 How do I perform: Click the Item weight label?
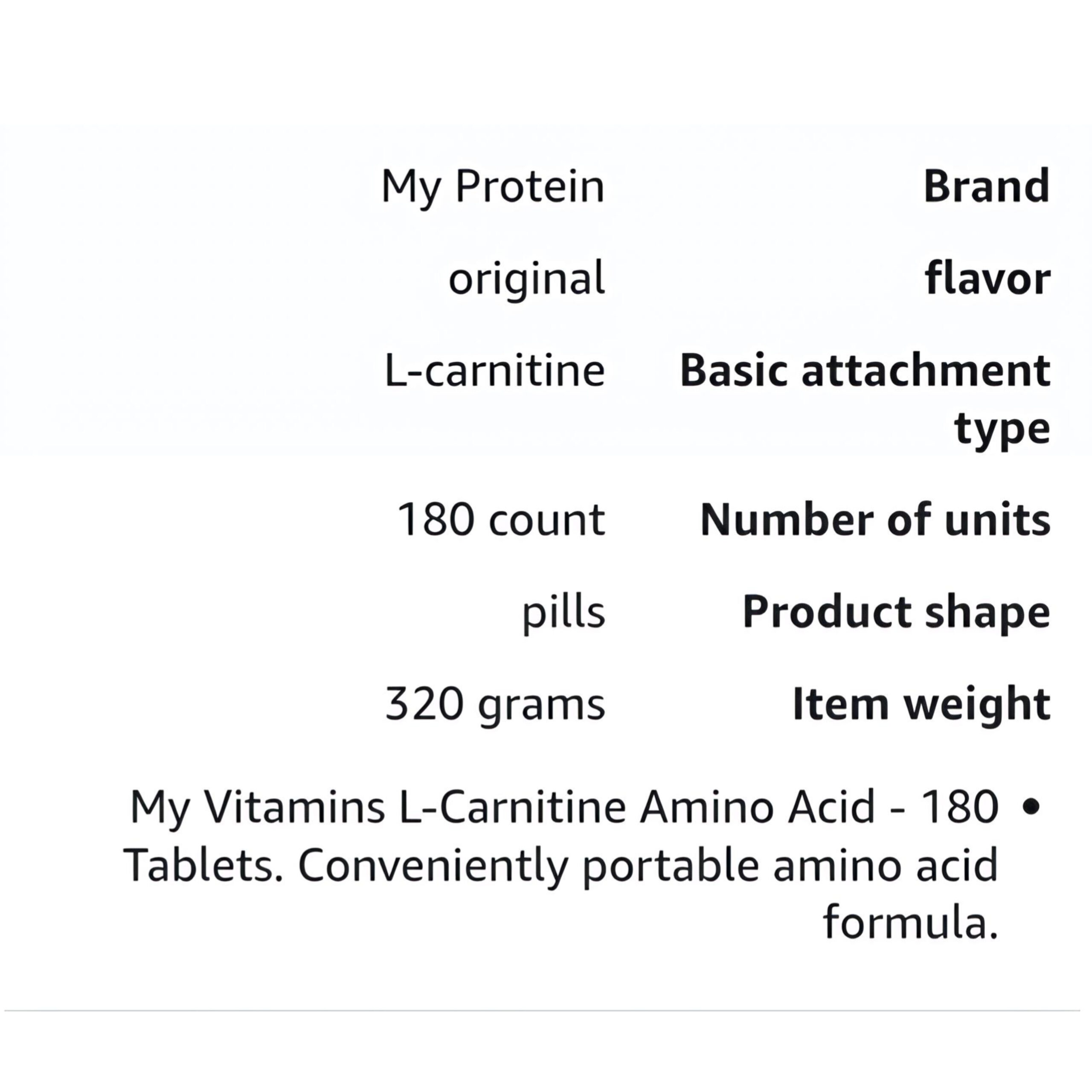tap(921, 704)
